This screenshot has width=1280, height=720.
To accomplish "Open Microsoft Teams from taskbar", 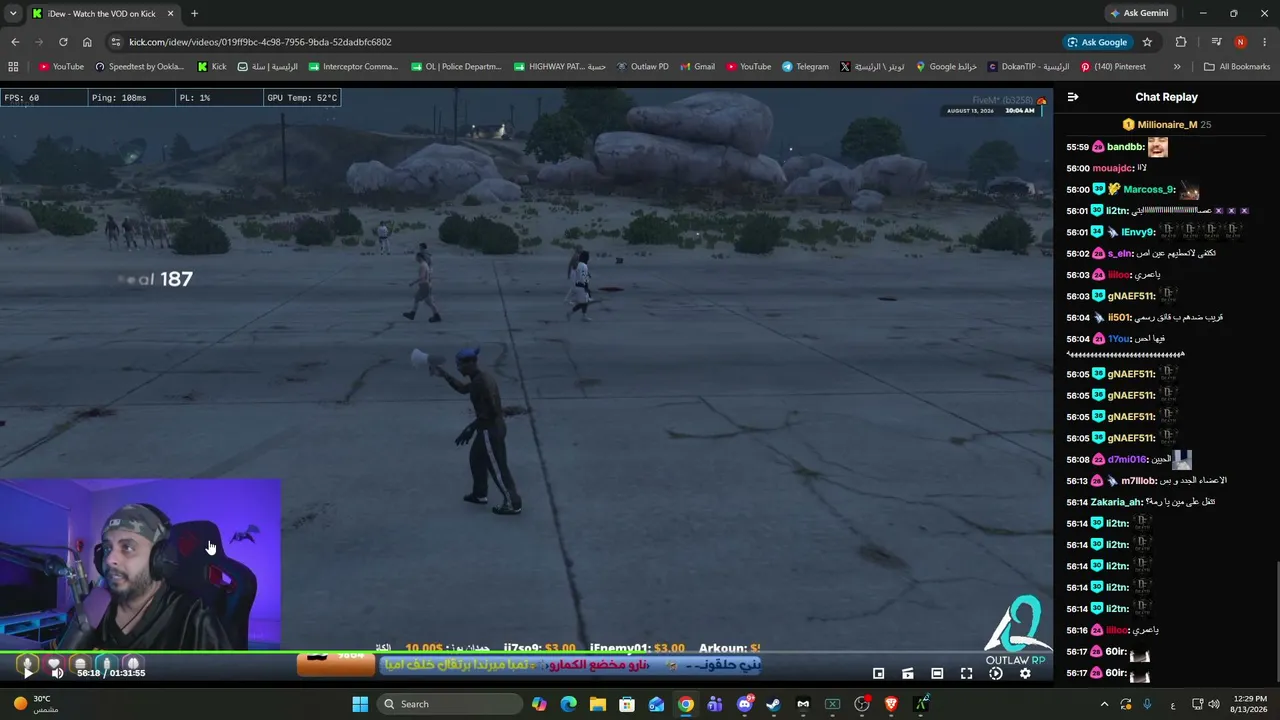I will (x=715, y=704).
